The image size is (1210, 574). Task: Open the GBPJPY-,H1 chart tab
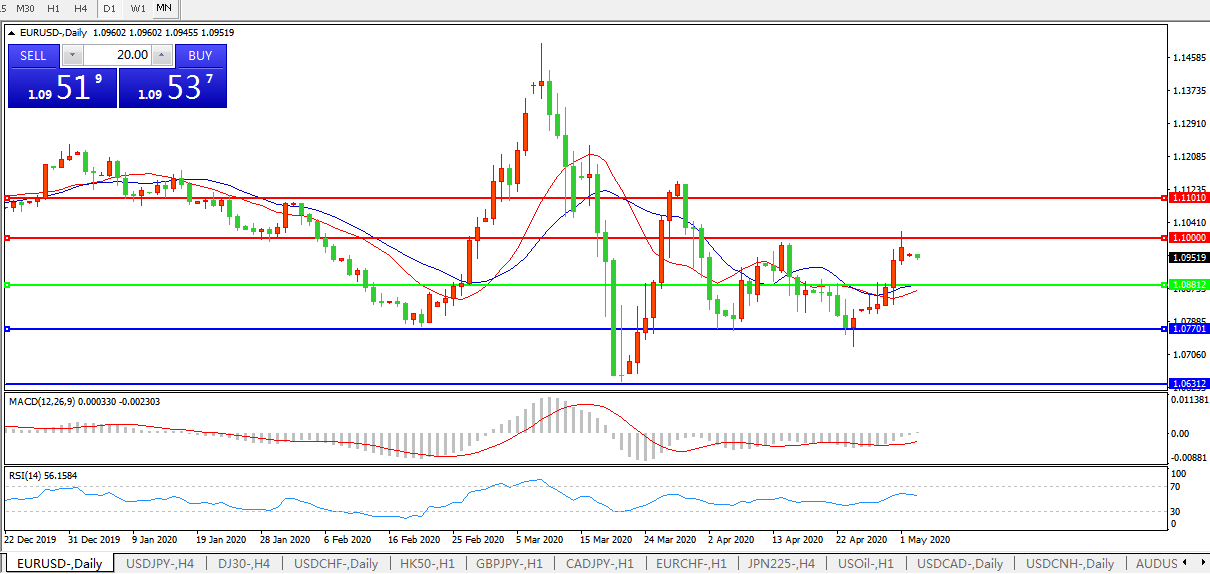click(509, 564)
